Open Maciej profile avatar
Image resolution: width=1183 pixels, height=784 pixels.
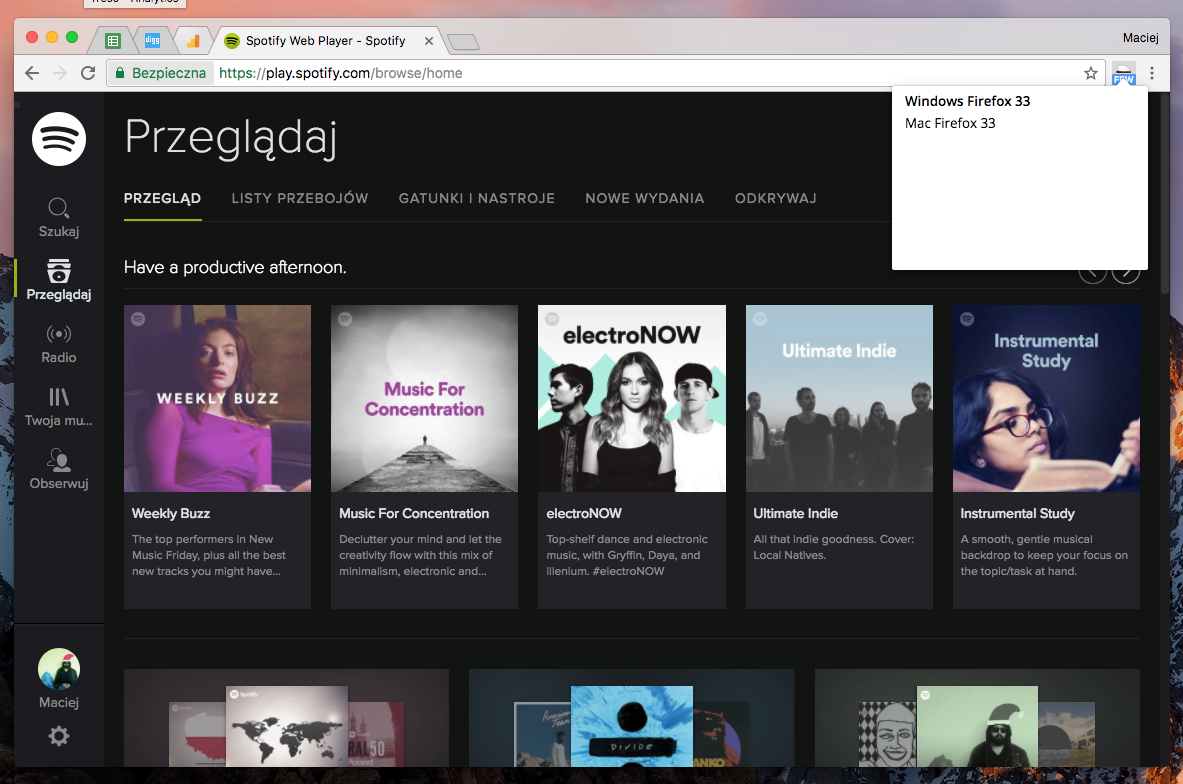(x=59, y=669)
